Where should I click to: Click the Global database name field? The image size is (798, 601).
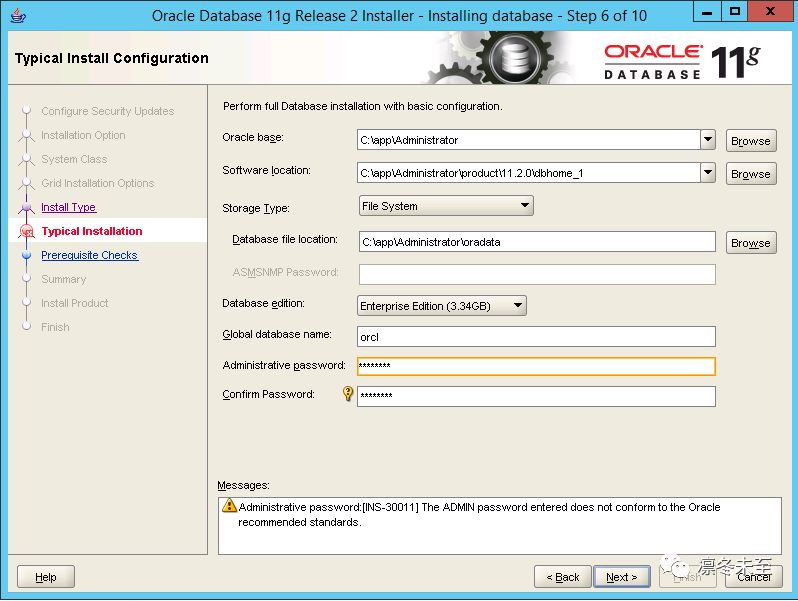click(536, 337)
